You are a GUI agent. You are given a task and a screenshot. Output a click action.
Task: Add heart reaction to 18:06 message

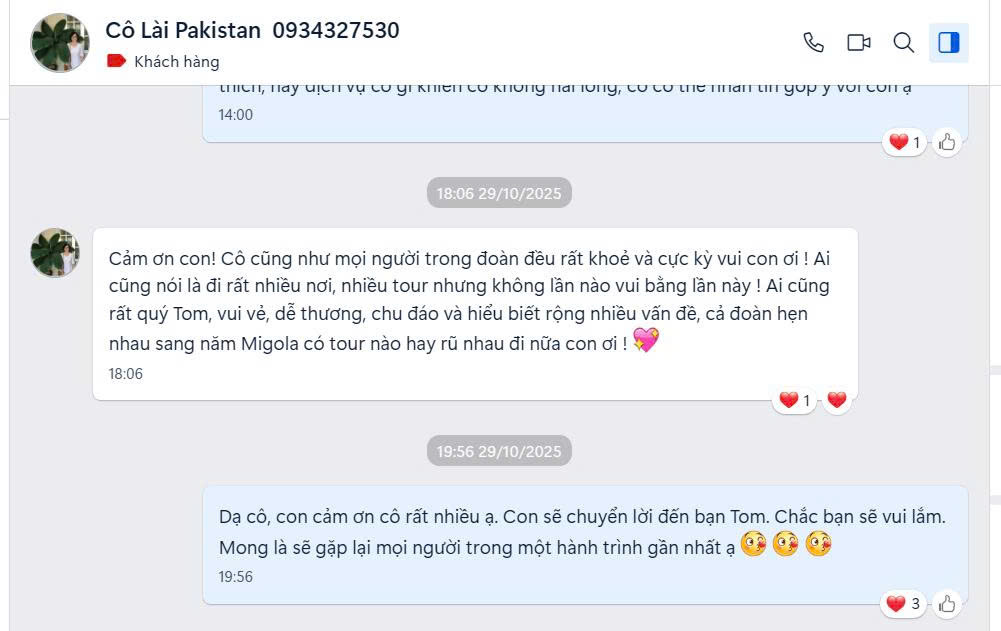[837, 400]
